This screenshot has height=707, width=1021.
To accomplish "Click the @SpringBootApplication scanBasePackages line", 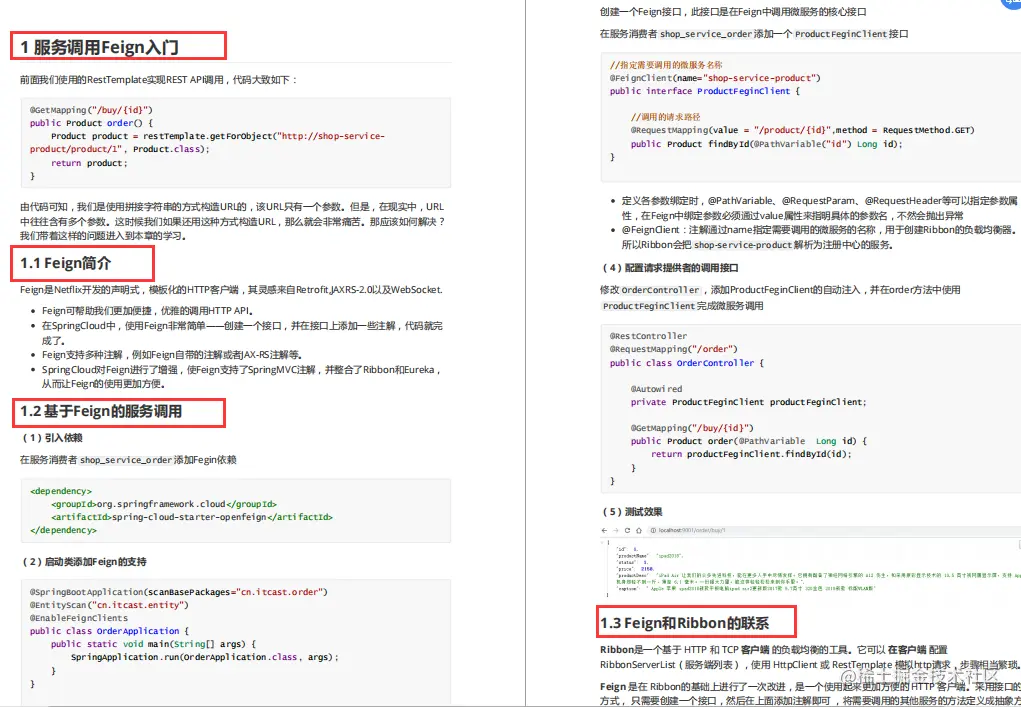I will coord(178,592).
